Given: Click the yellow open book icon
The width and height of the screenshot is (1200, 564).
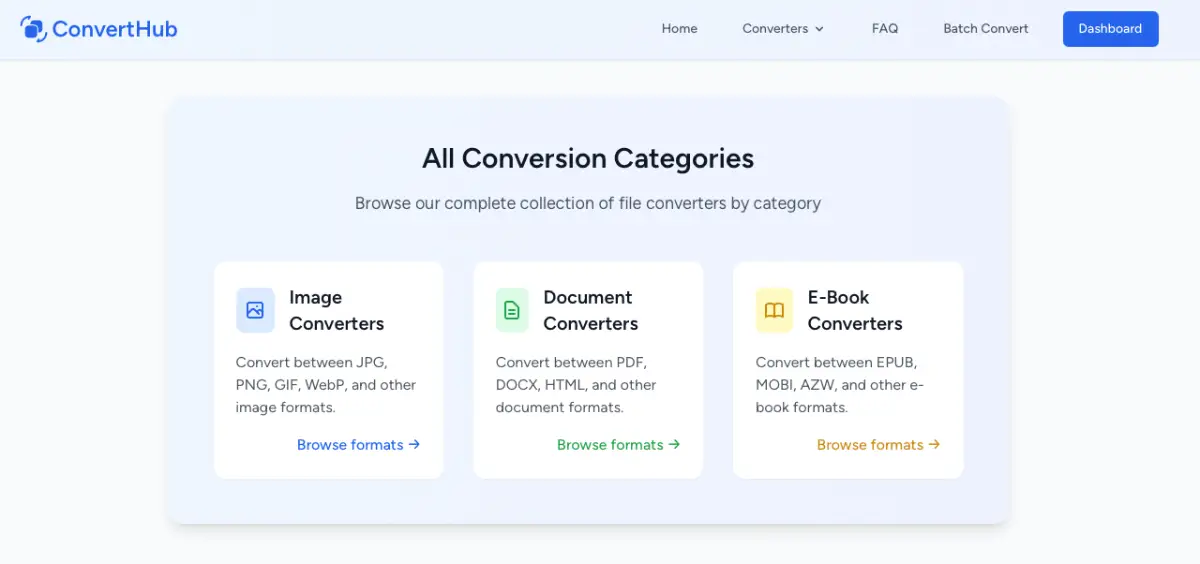Looking at the screenshot, I should [x=774, y=310].
